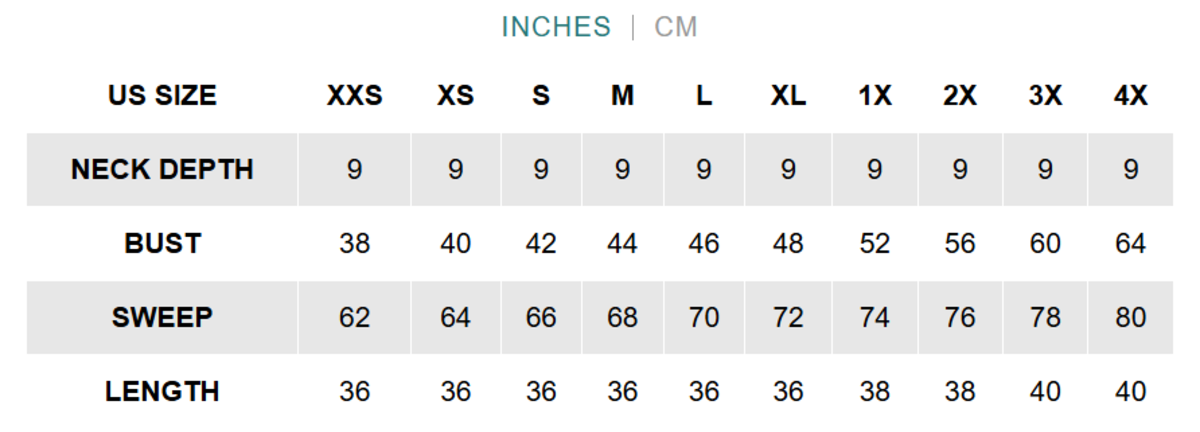Switch units to CM tab

click(676, 27)
